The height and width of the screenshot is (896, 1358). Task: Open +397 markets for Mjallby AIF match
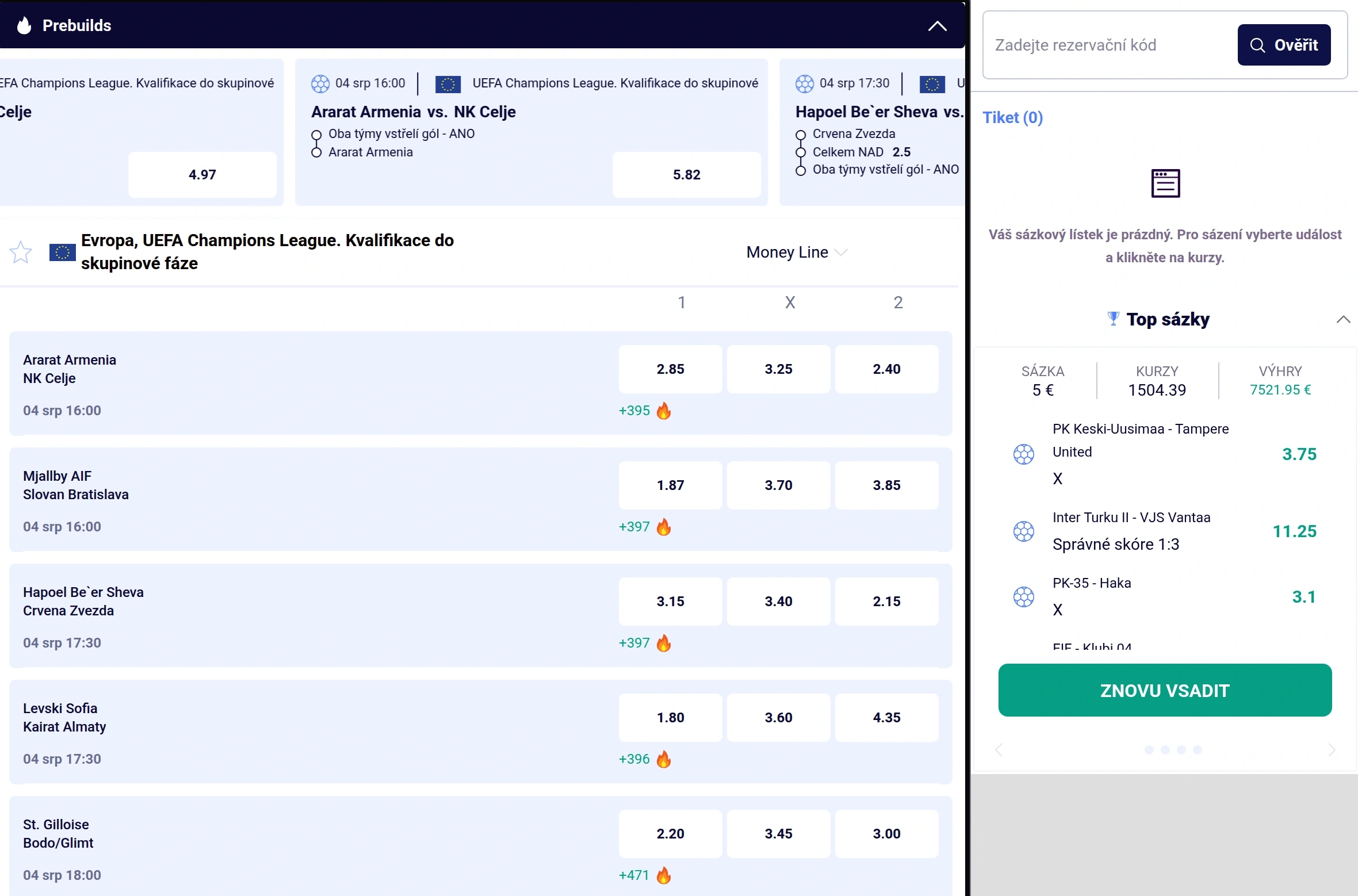click(634, 527)
